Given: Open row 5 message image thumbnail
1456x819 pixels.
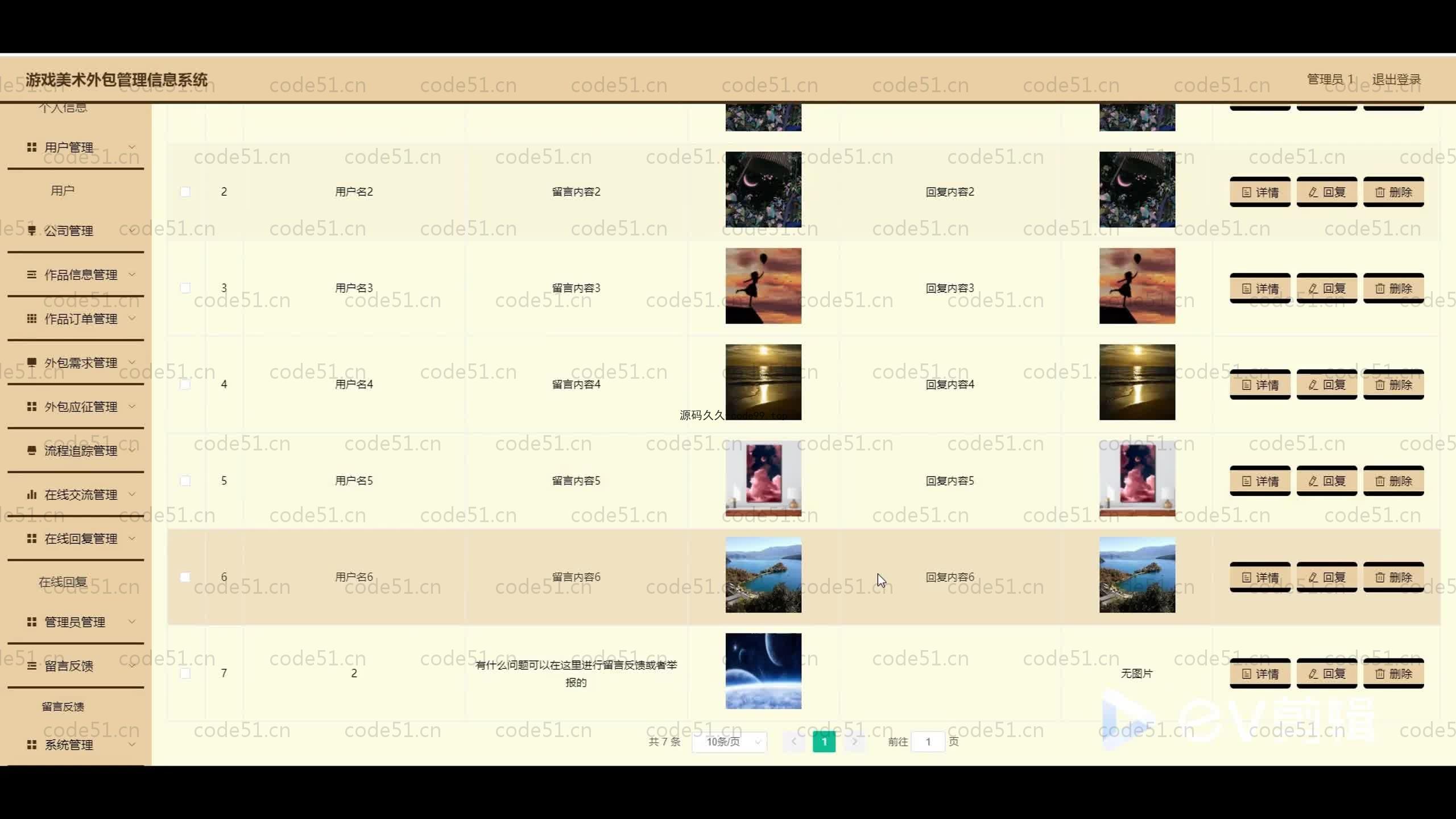Looking at the screenshot, I should click(763, 479).
